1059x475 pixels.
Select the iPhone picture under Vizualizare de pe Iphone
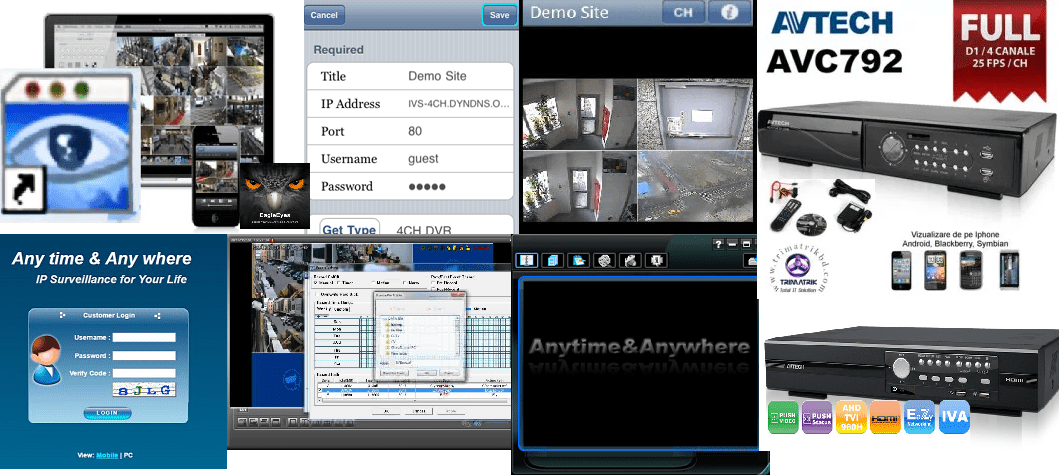[901, 270]
